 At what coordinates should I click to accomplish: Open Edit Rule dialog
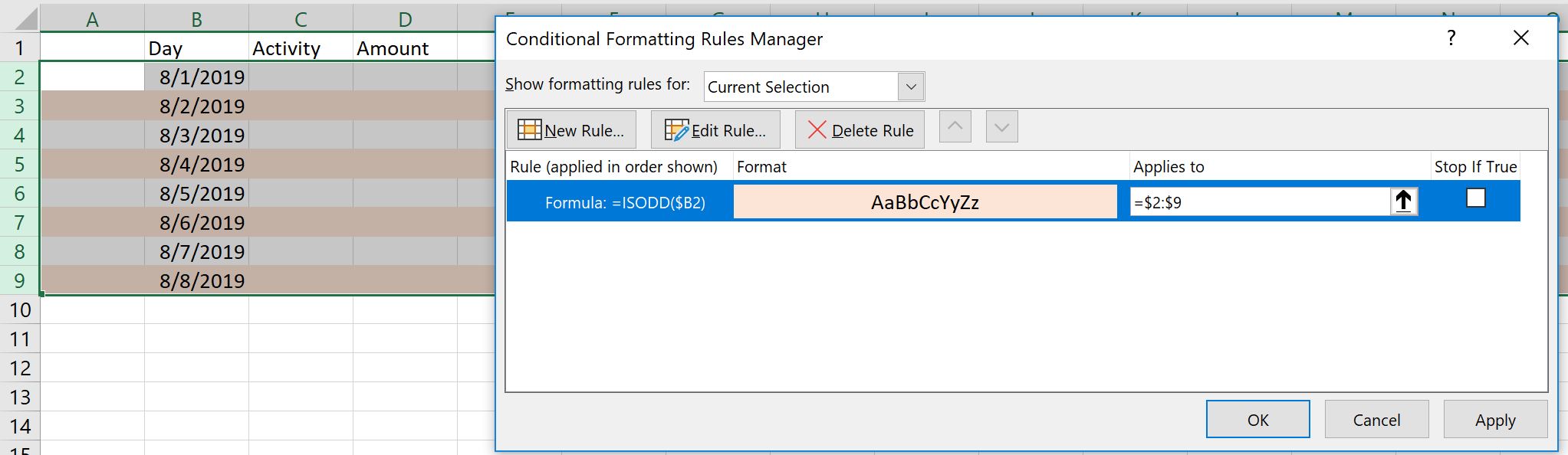715,129
